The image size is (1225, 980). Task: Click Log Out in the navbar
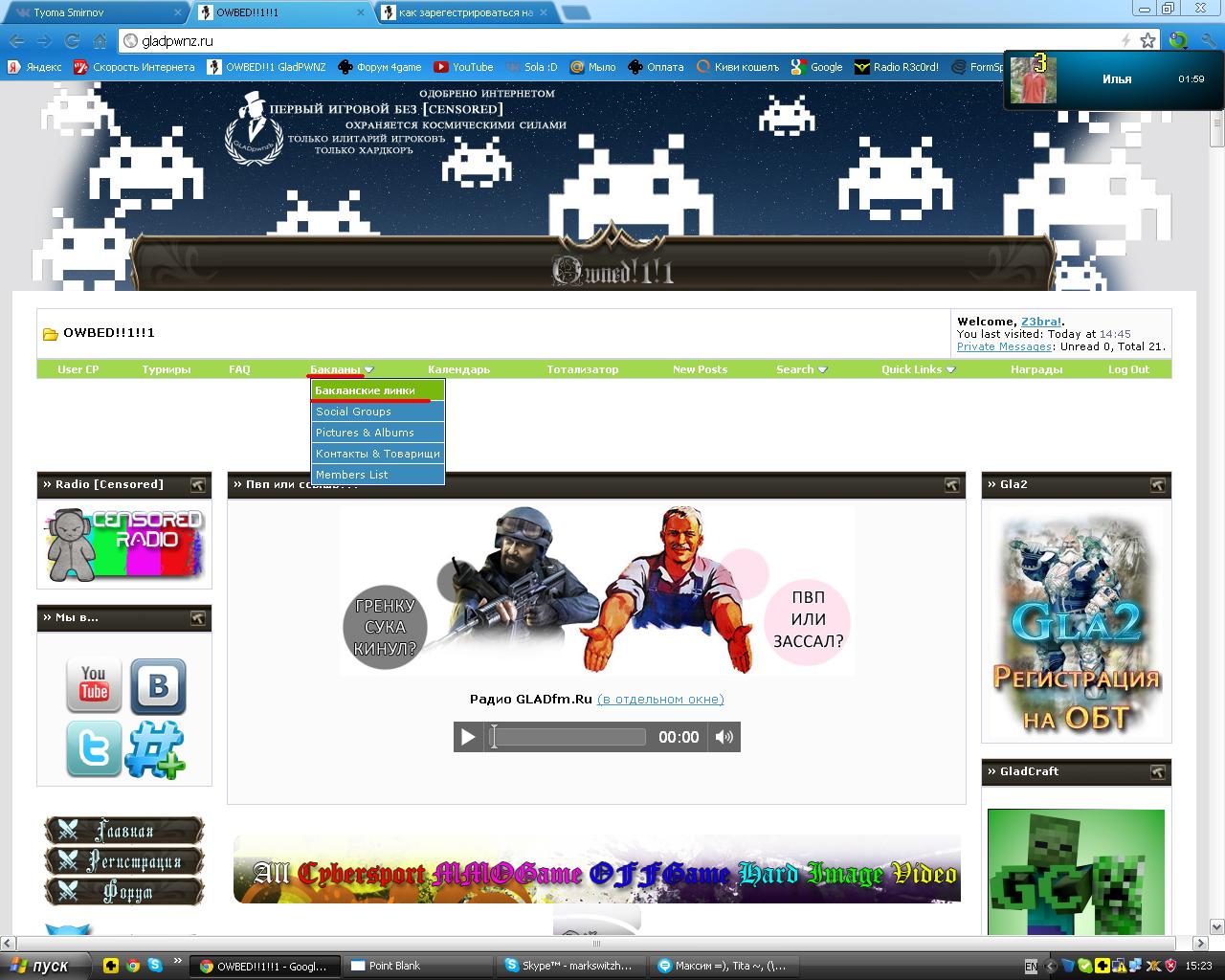pyautogui.click(x=1128, y=369)
